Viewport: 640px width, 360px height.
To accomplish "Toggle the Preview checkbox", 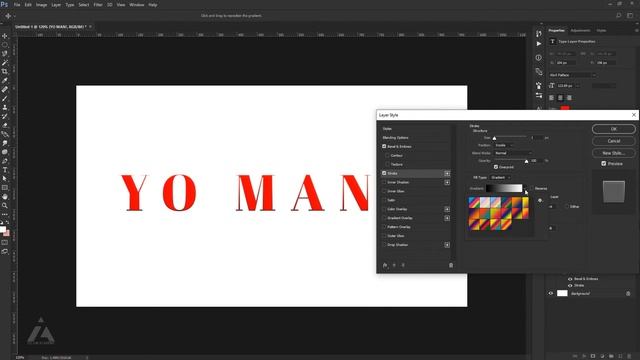I will pos(604,164).
